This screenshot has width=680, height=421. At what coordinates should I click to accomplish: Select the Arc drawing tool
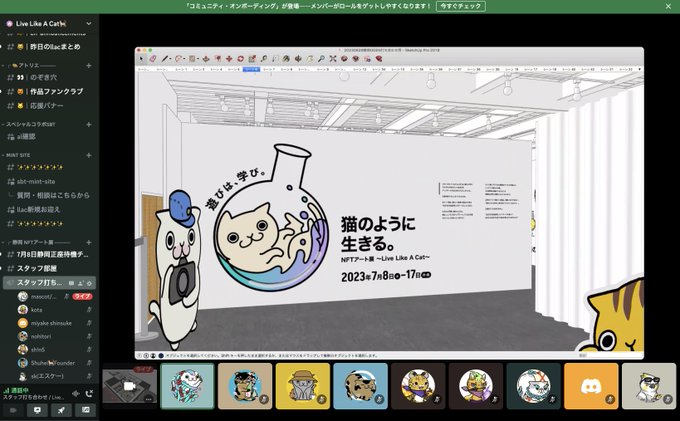point(178,59)
